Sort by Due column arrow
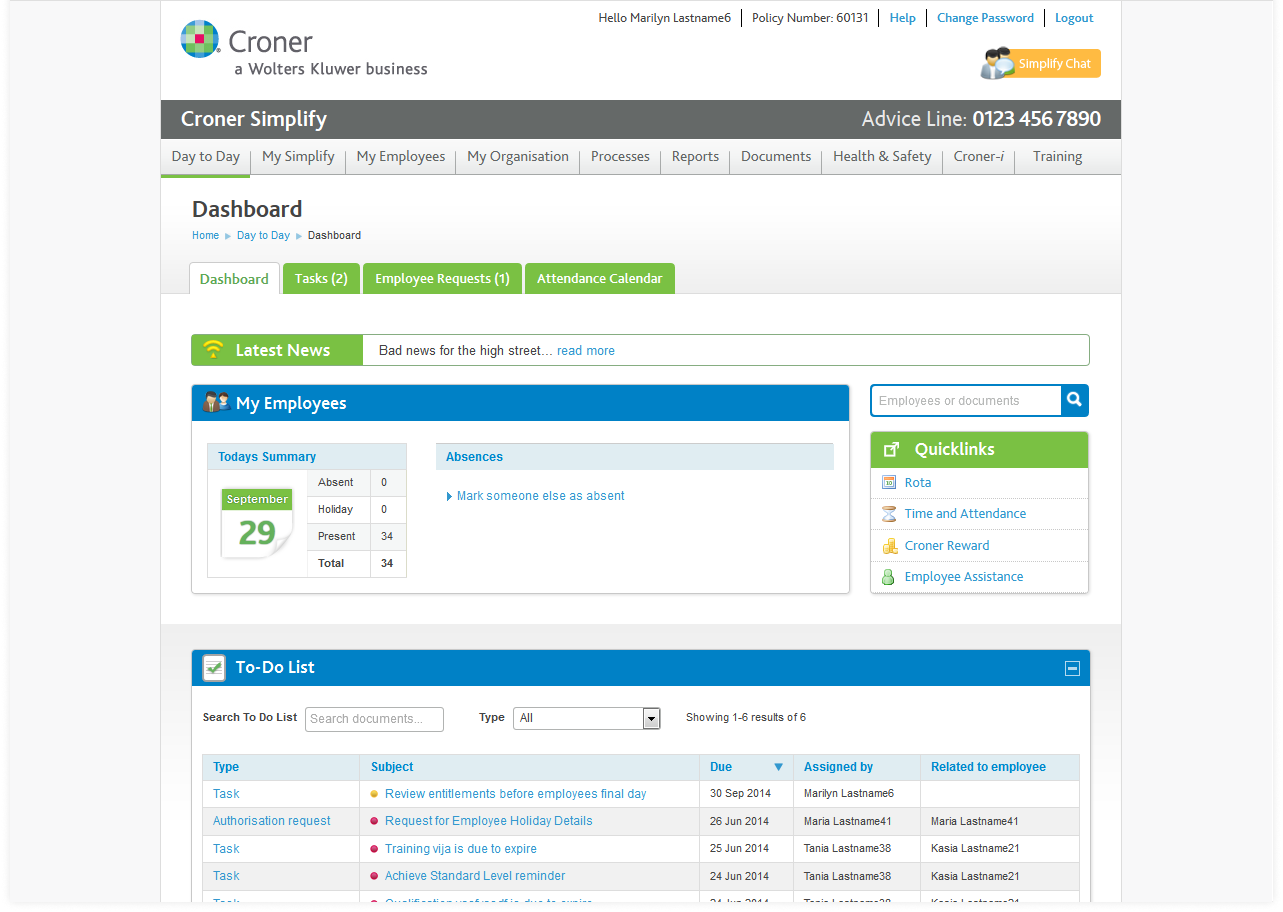The height and width of the screenshot is (912, 1283). coord(778,767)
